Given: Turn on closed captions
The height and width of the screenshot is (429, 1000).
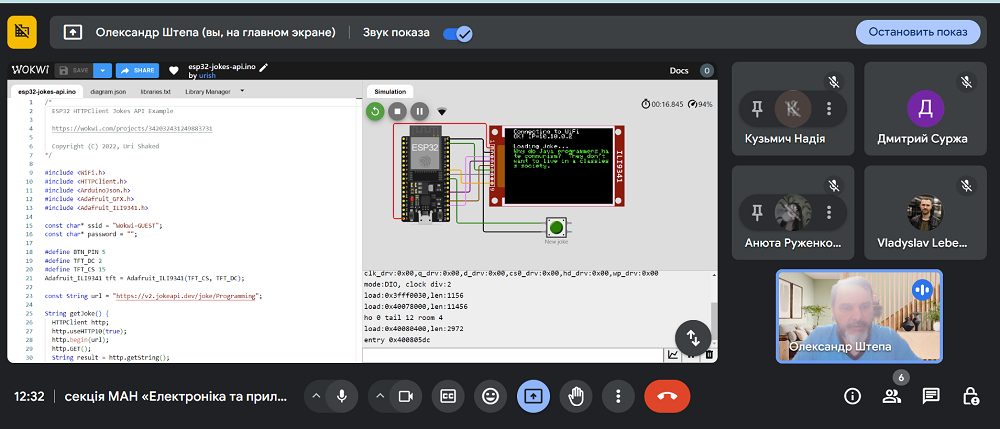Looking at the screenshot, I should coord(448,396).
